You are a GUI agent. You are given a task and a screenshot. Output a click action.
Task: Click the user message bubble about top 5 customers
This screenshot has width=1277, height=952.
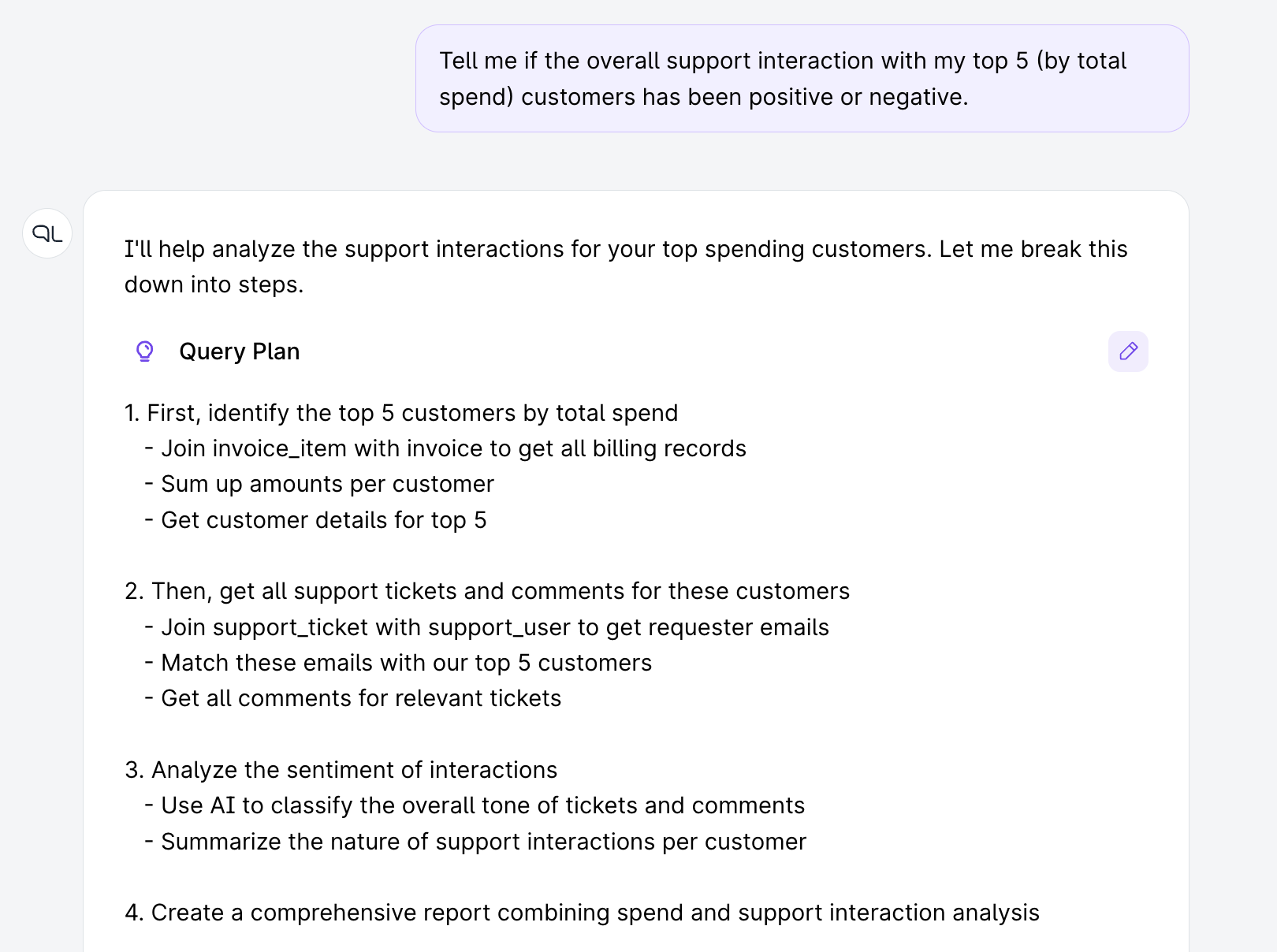click(802, 78)
